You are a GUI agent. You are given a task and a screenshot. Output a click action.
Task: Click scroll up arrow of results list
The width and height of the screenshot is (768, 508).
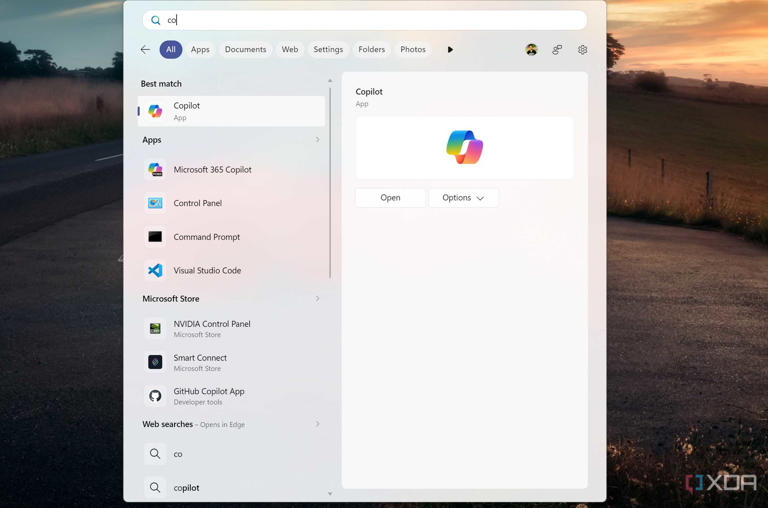coord(330,80)
